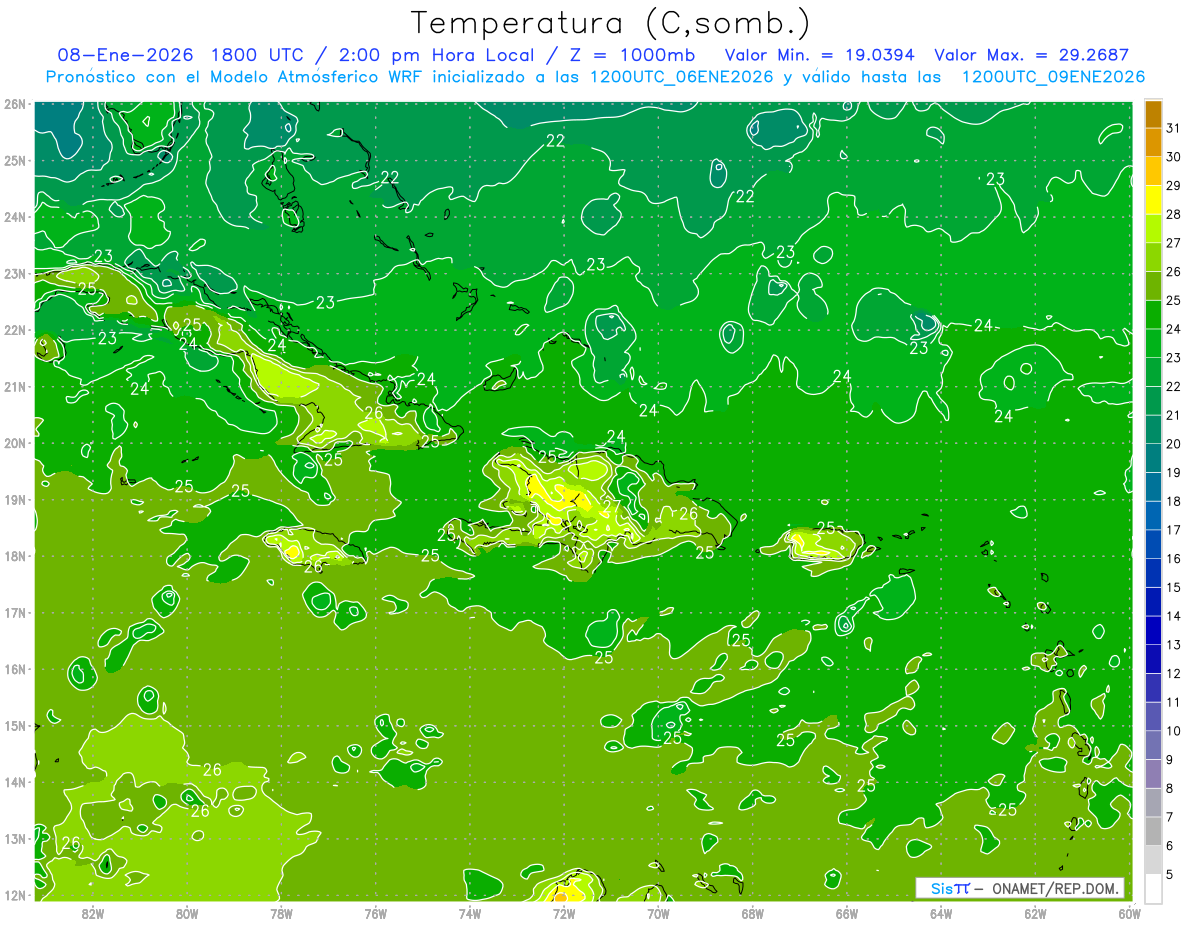Viewport: 1200px width, 927px height.
Task: Pick the color bar segment between 29 and 30
Action: [1153, 171]
